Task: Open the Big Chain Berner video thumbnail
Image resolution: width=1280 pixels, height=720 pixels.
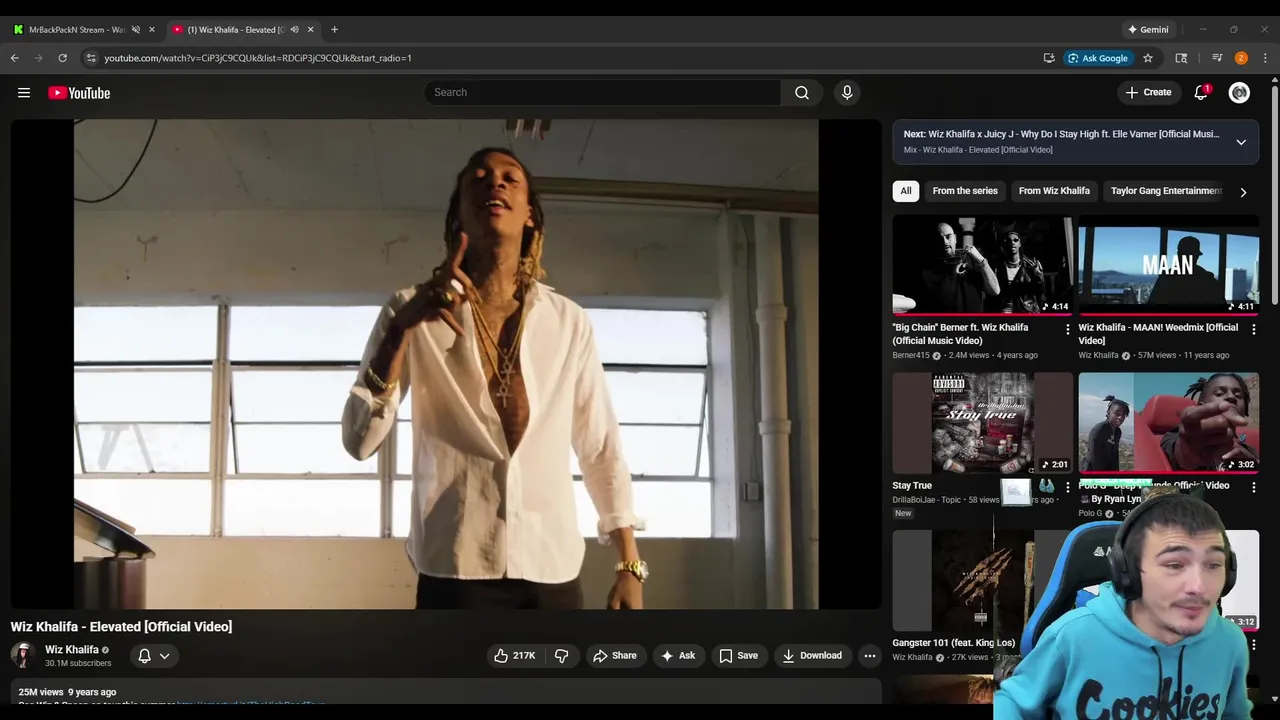Action: [983, 265]
